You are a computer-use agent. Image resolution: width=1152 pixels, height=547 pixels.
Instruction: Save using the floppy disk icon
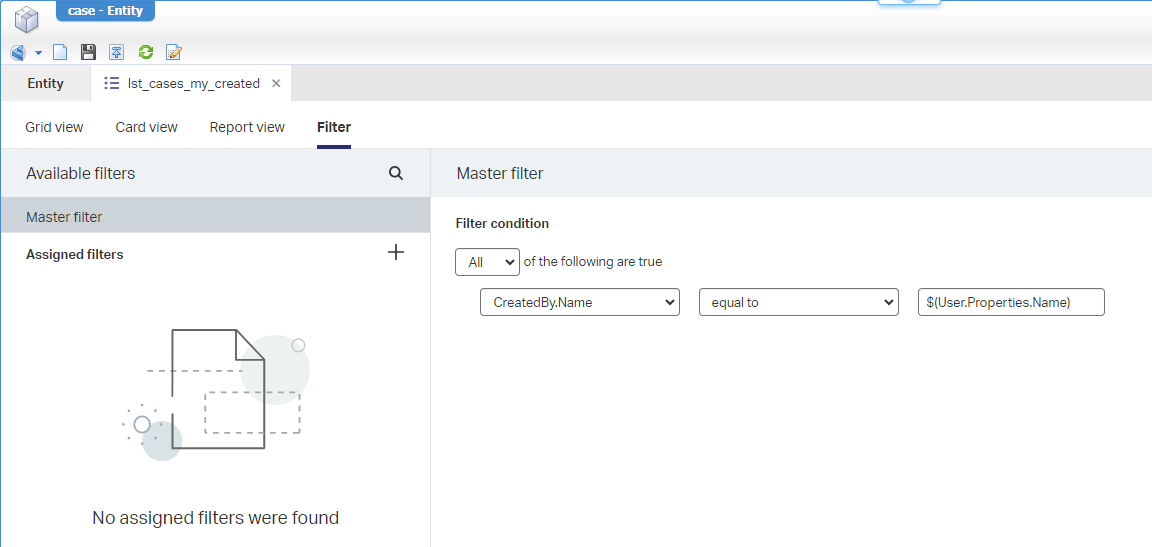pos(88,52)
